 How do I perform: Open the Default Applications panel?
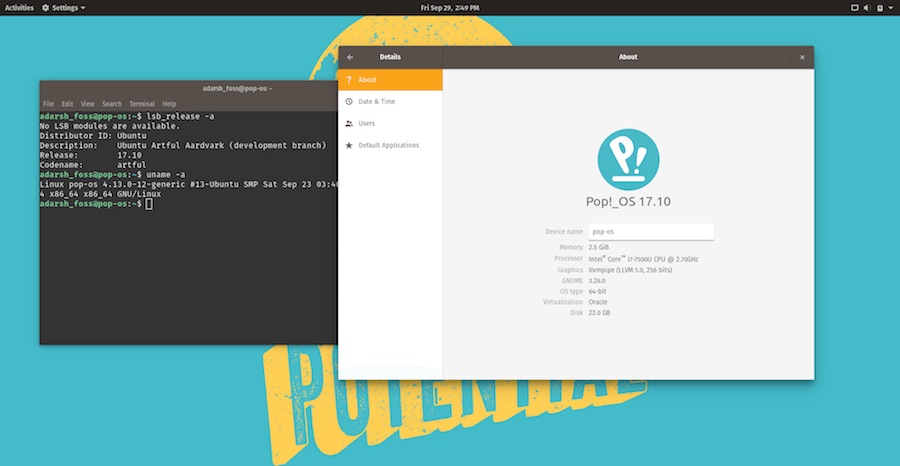(x=390, y=145)
